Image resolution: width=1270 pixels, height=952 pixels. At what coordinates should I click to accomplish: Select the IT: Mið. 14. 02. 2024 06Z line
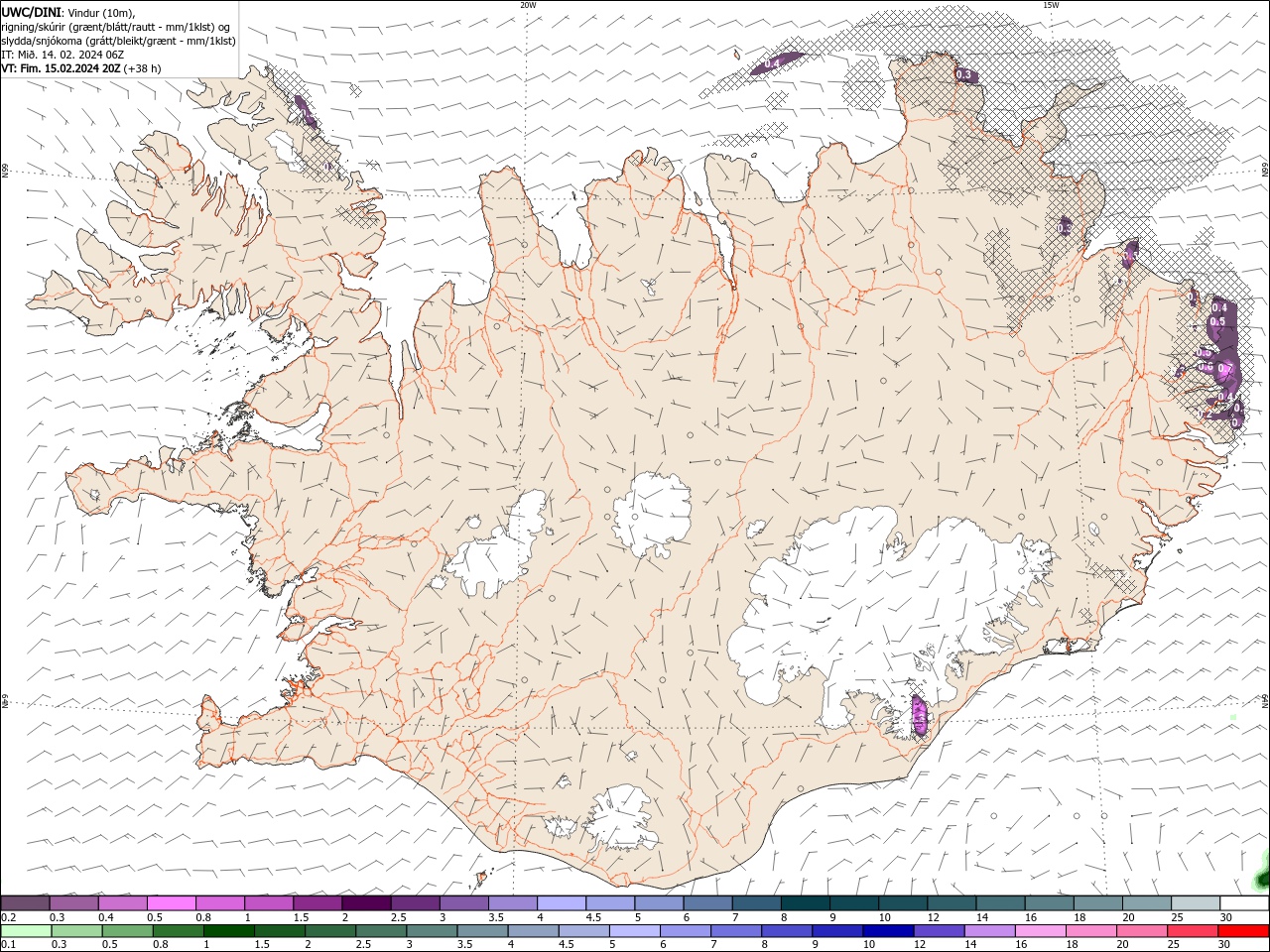pyautogui.click(x=63, y=55)
